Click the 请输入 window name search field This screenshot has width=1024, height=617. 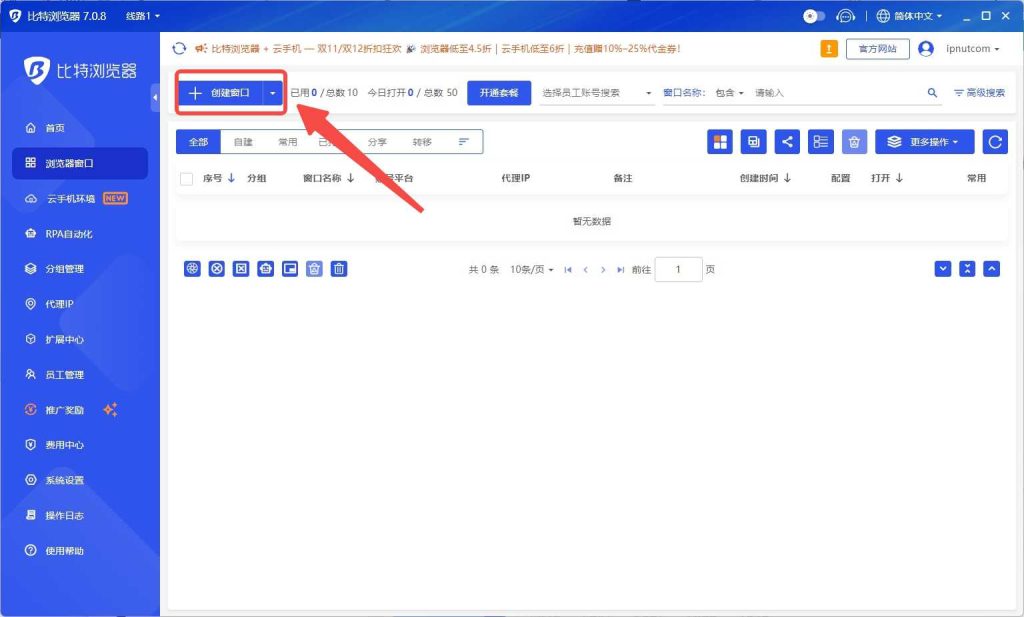[x=835, y=93]
